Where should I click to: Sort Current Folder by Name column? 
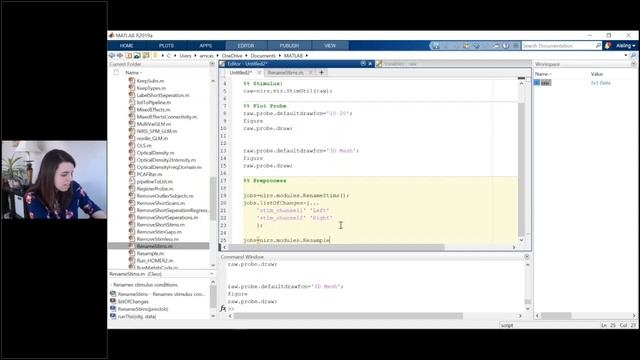point(133,73)
